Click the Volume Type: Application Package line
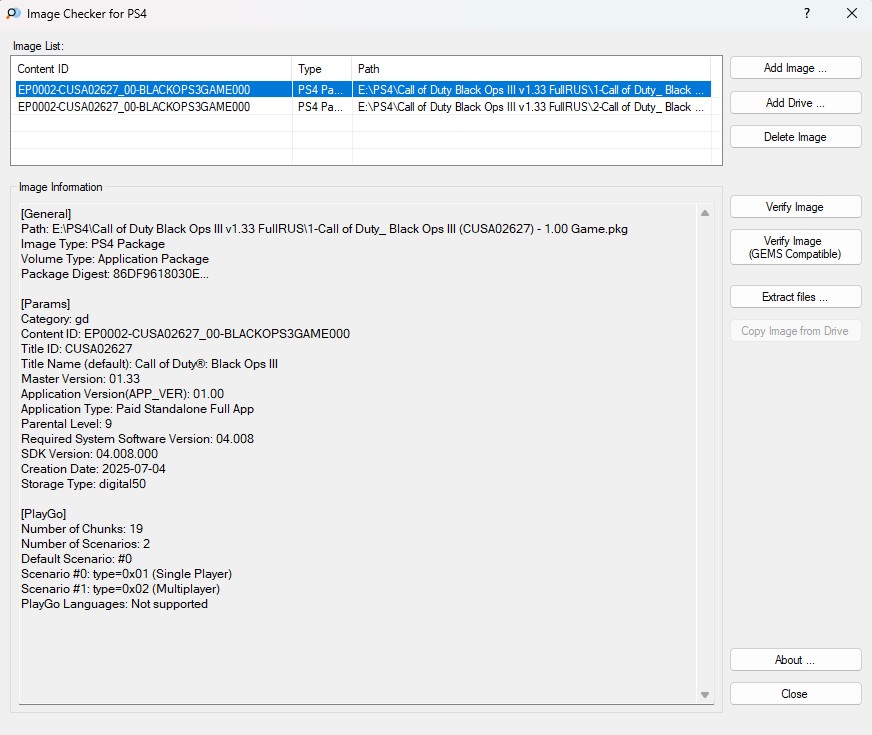872x735 pixels. click(x=115, y=259)
